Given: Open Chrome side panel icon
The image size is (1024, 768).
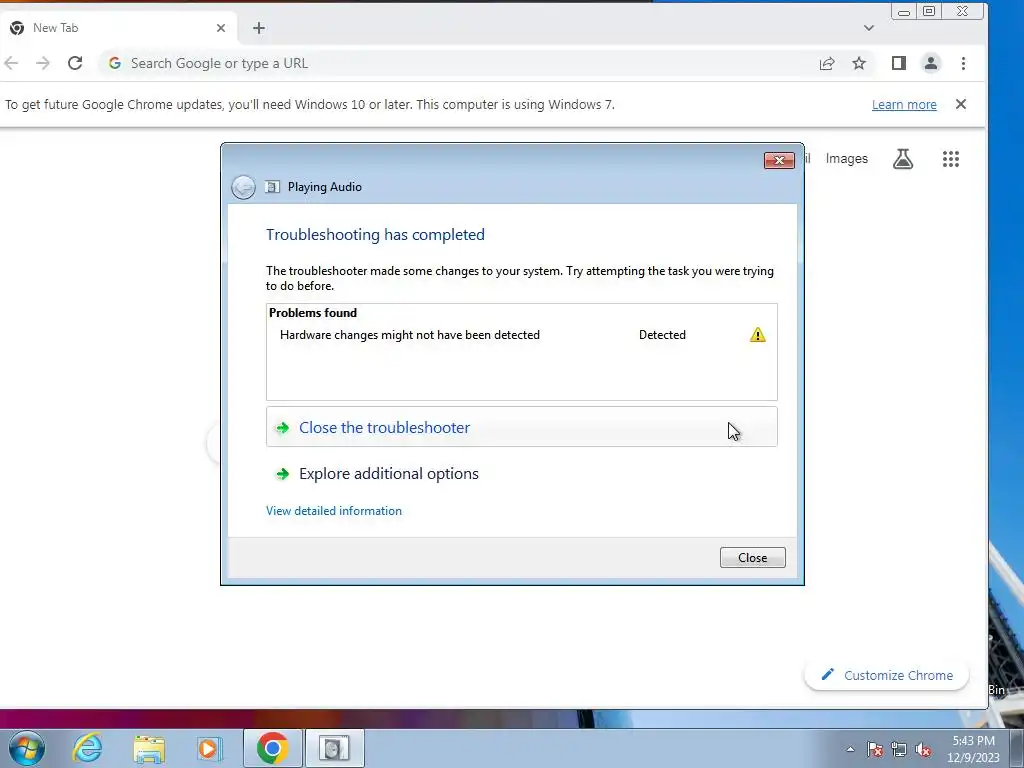Looking at the screenshot, I should tap(899, 63).
